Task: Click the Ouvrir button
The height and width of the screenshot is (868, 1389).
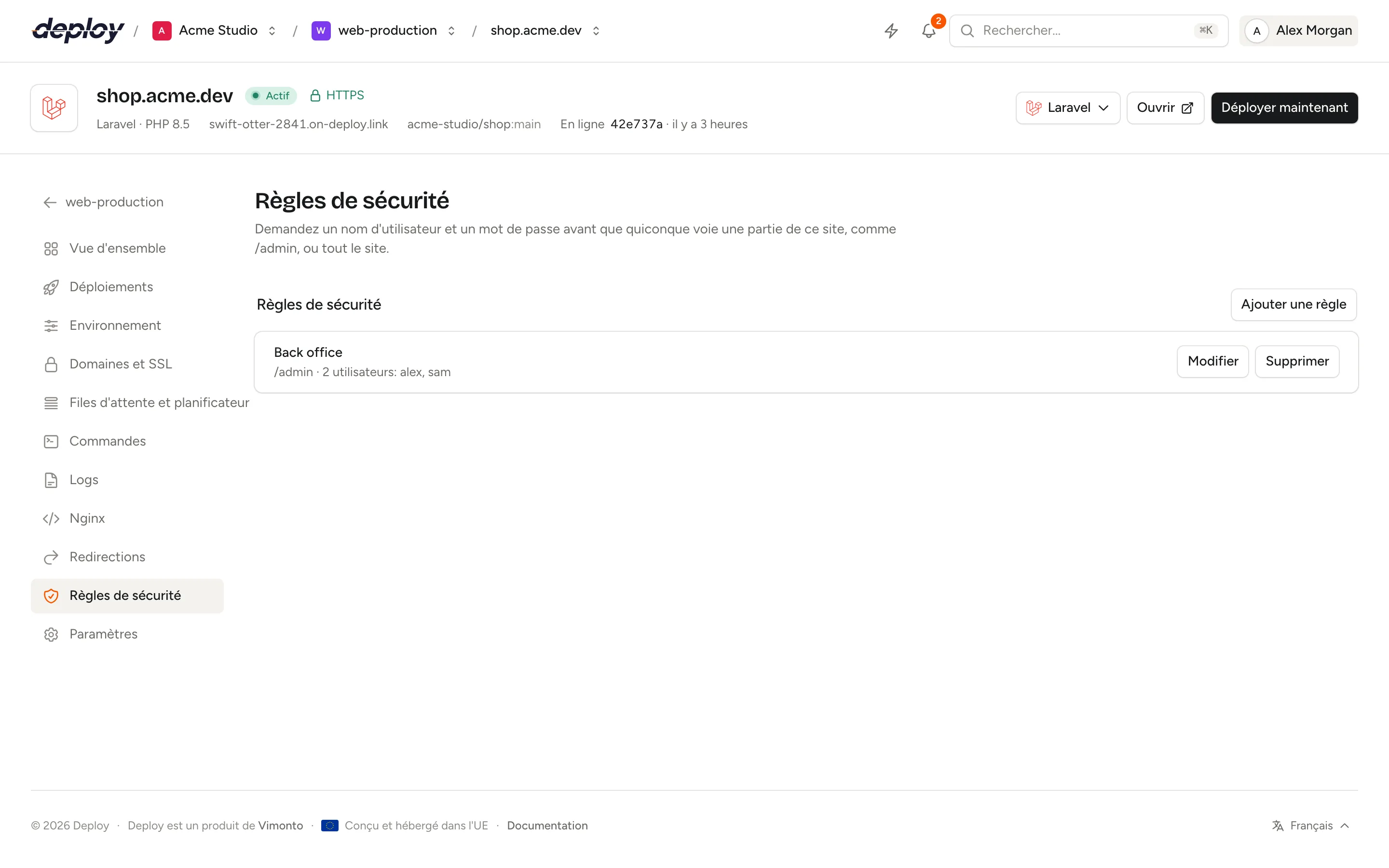Action: (1165, 108)
